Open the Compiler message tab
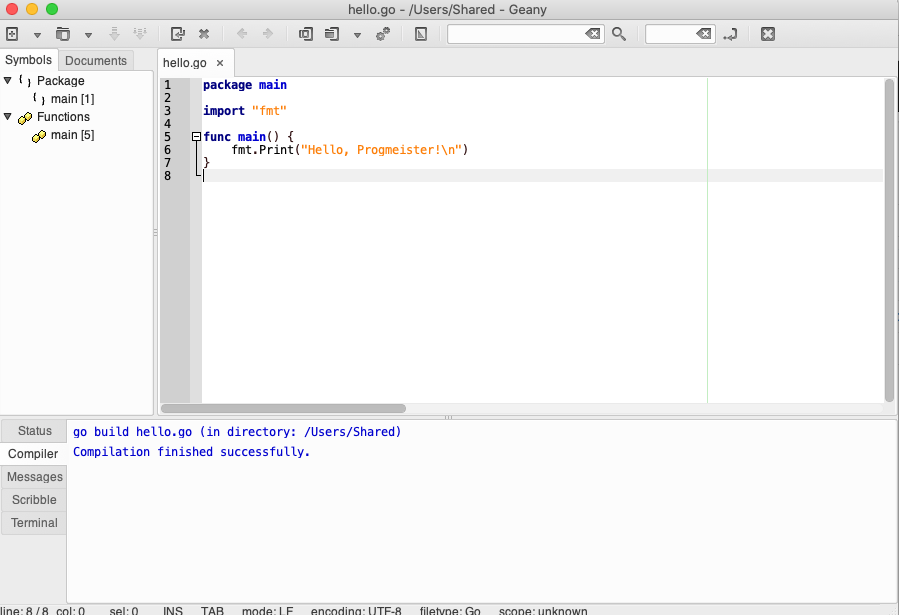Image resolution: width=899 pixels, height=615 pixels. click(33, 454)
